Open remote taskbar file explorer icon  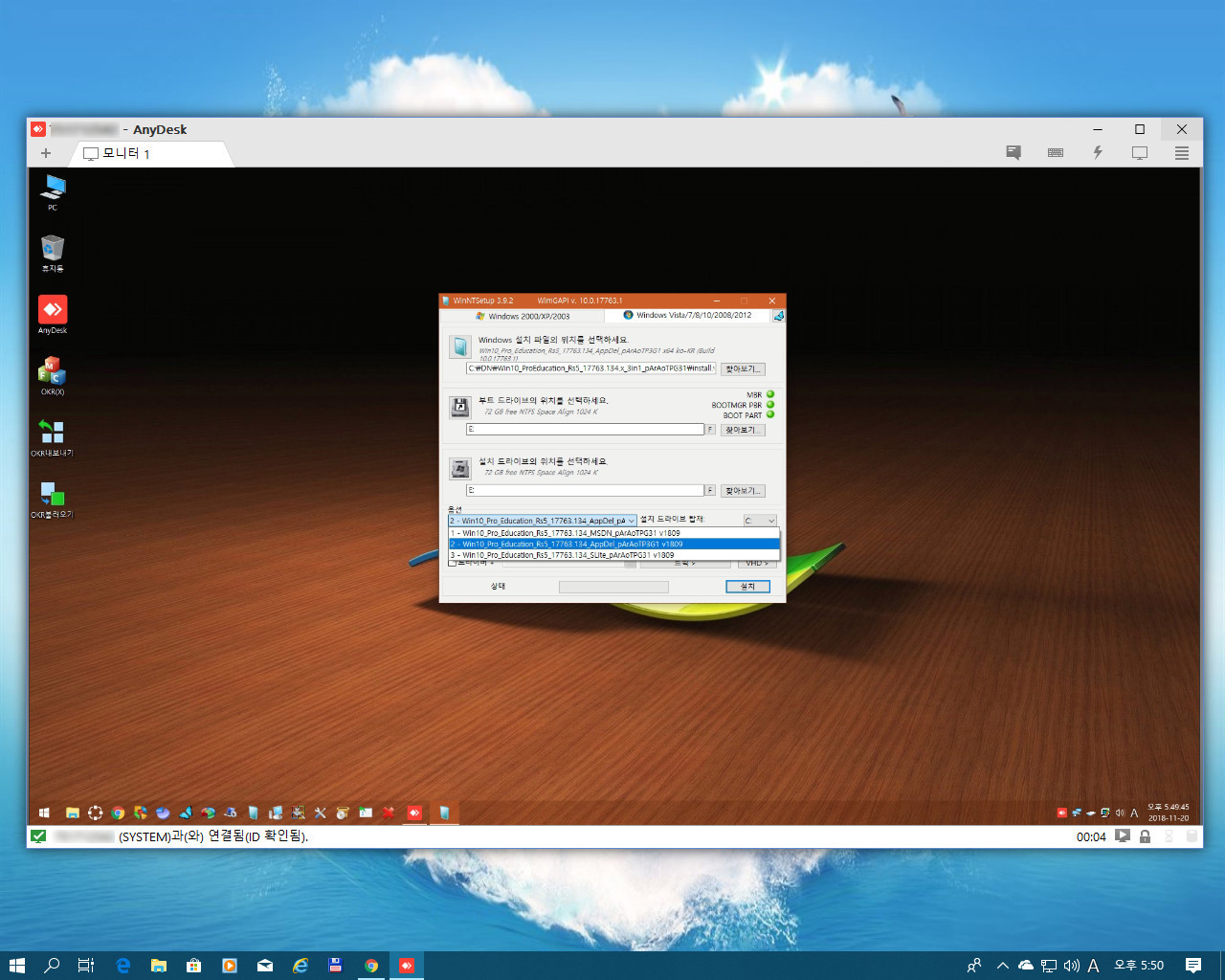tap(72, 813)
